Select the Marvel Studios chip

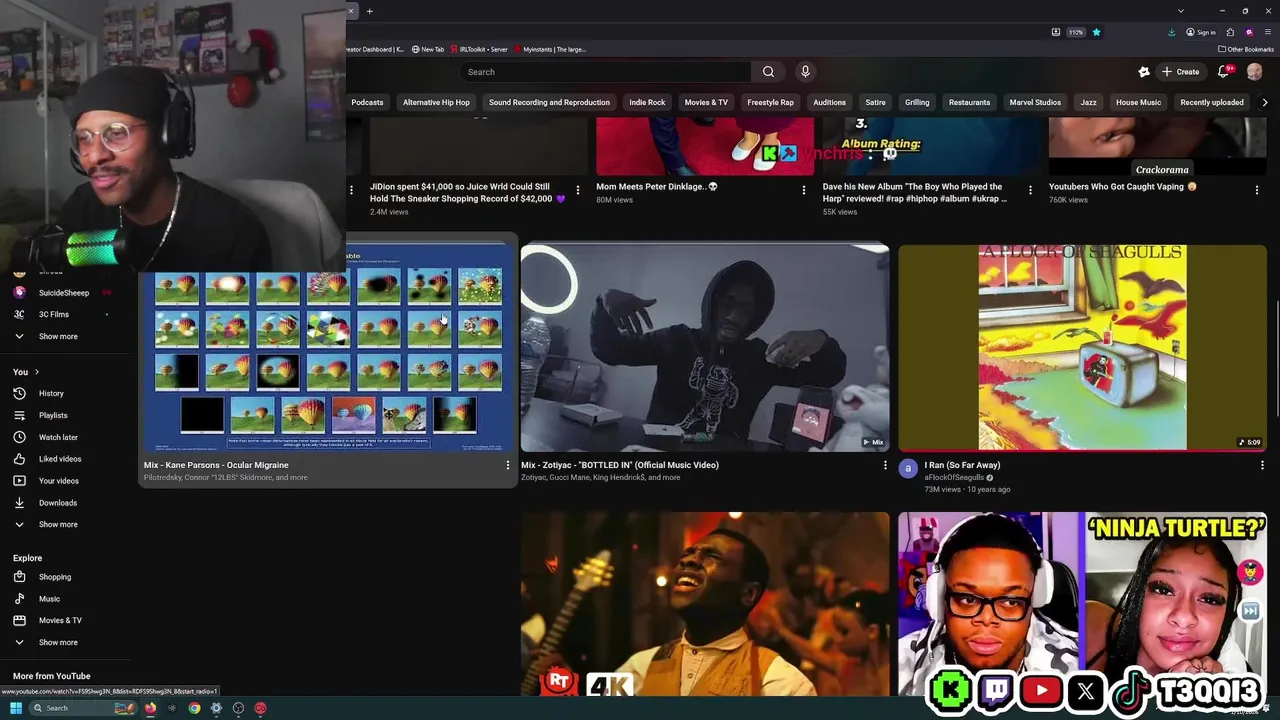point(1035,102)
